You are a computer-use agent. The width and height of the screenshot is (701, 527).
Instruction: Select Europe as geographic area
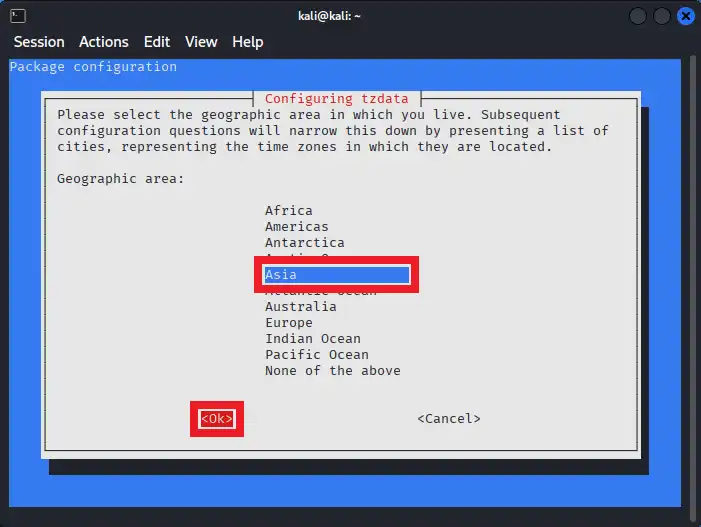tap(289, 323)
